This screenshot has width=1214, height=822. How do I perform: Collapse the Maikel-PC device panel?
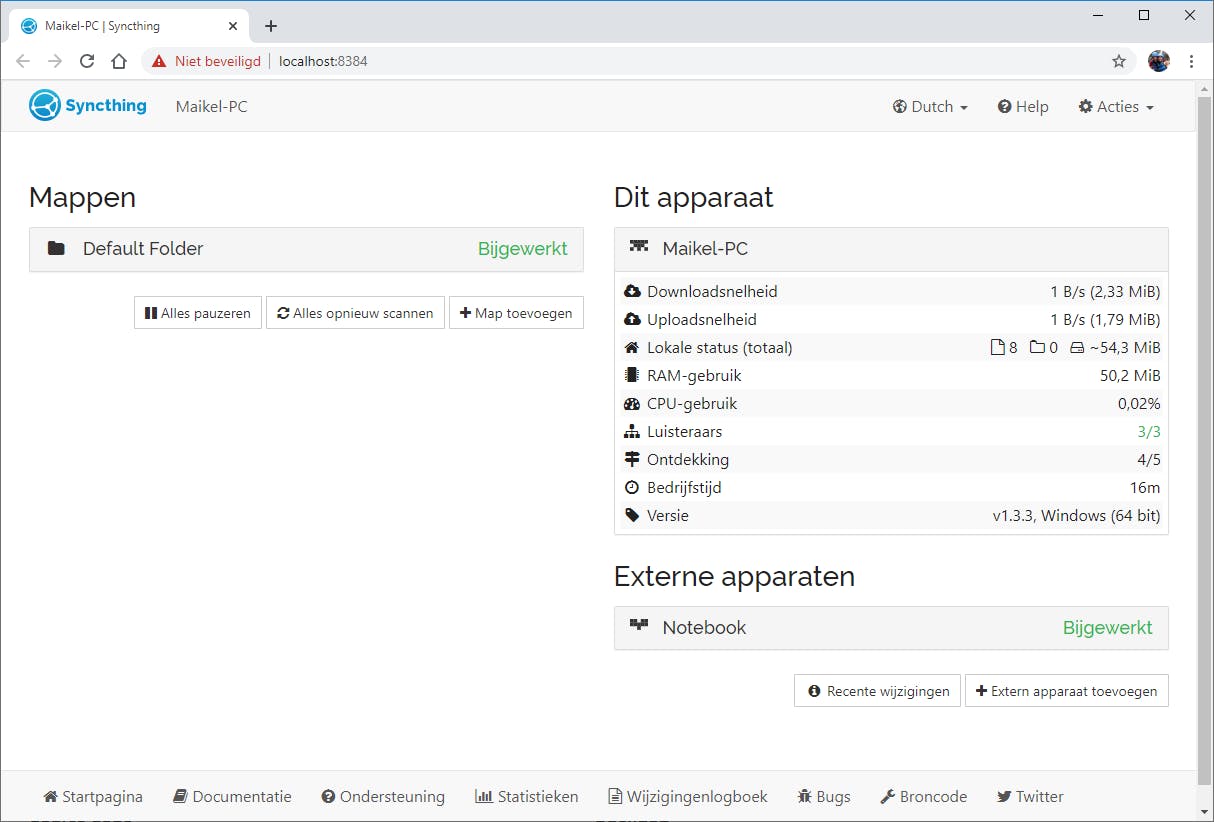891,249
